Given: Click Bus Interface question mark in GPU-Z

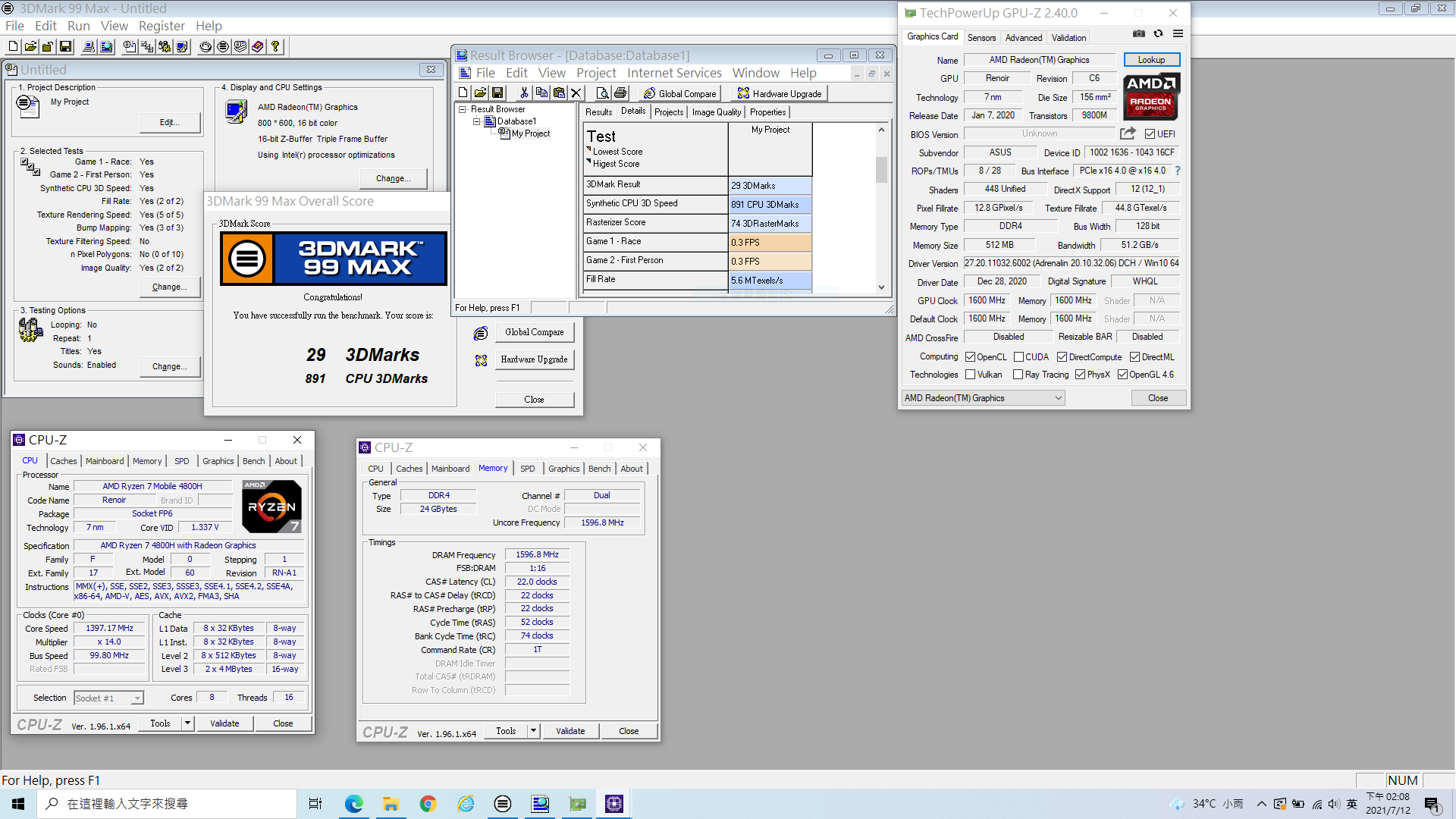Looking at the screenshot, I should pos(1178,171).
